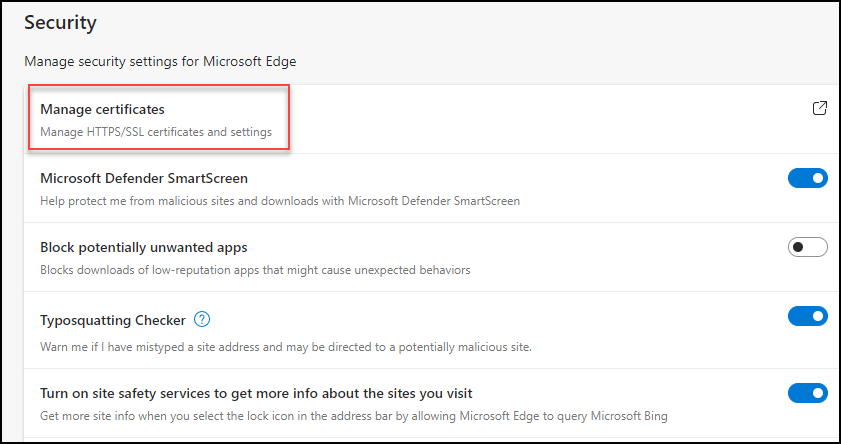Turn off the Typosquatting Checker toggle
The width and height of the screenshot is (841, 444).
pos(808,316)
